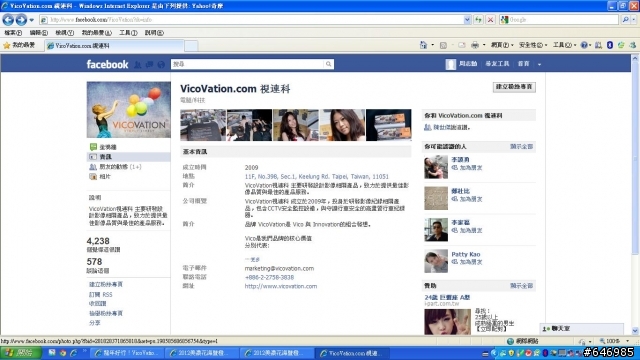The height and width of the screenshot is (360, 640).
Task: Click the browser Back arrow button
Action: (x=8, y=19)
